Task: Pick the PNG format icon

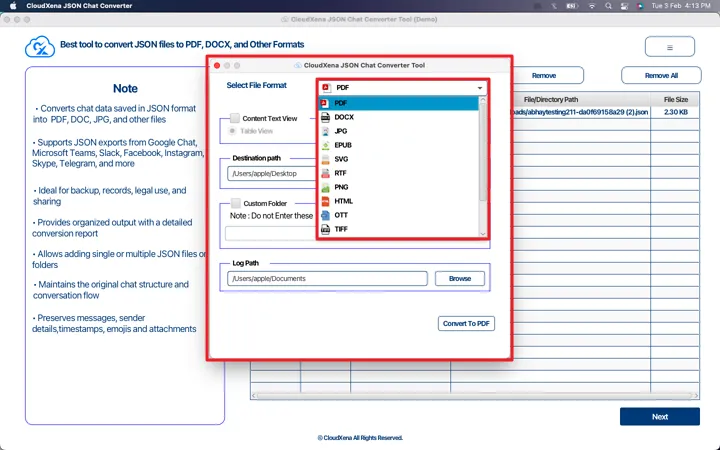Action: [325, 187]
